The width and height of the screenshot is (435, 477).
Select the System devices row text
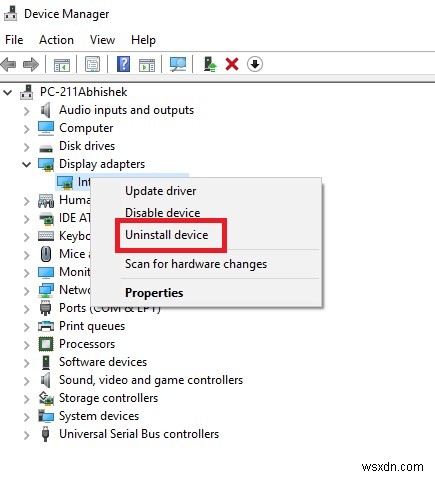coord(99,416)
